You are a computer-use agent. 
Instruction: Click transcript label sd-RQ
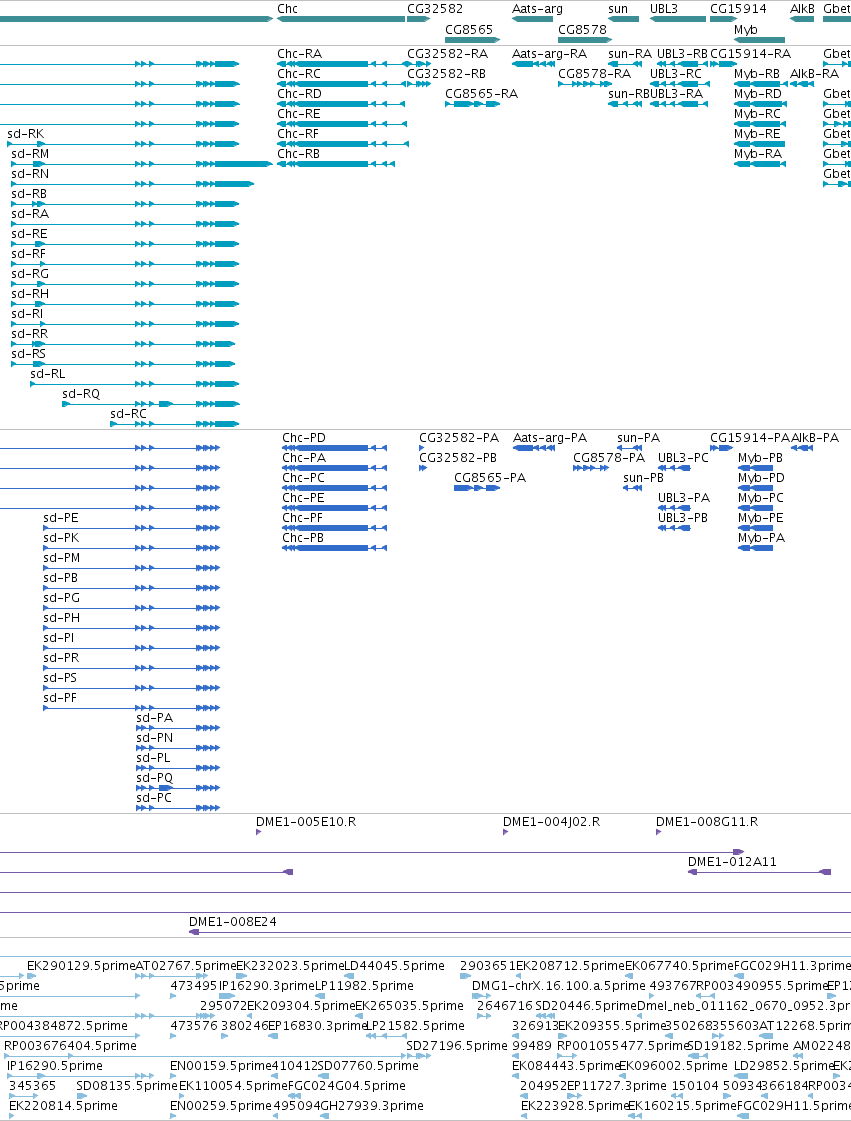click(81, 394)
